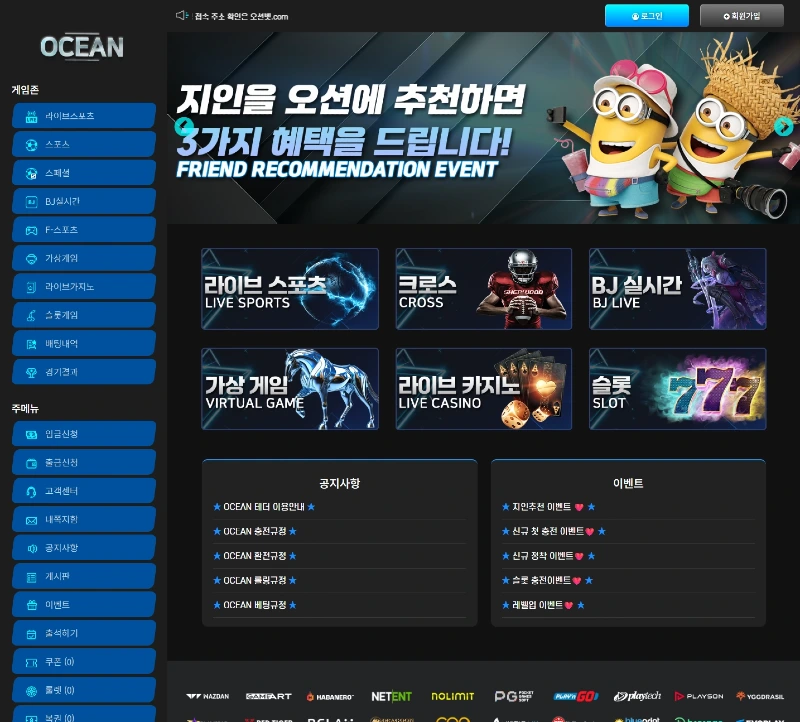This screenshot has height=722, width=800.
Task: Click the blue 로그인 button
Action: (646, 16)
